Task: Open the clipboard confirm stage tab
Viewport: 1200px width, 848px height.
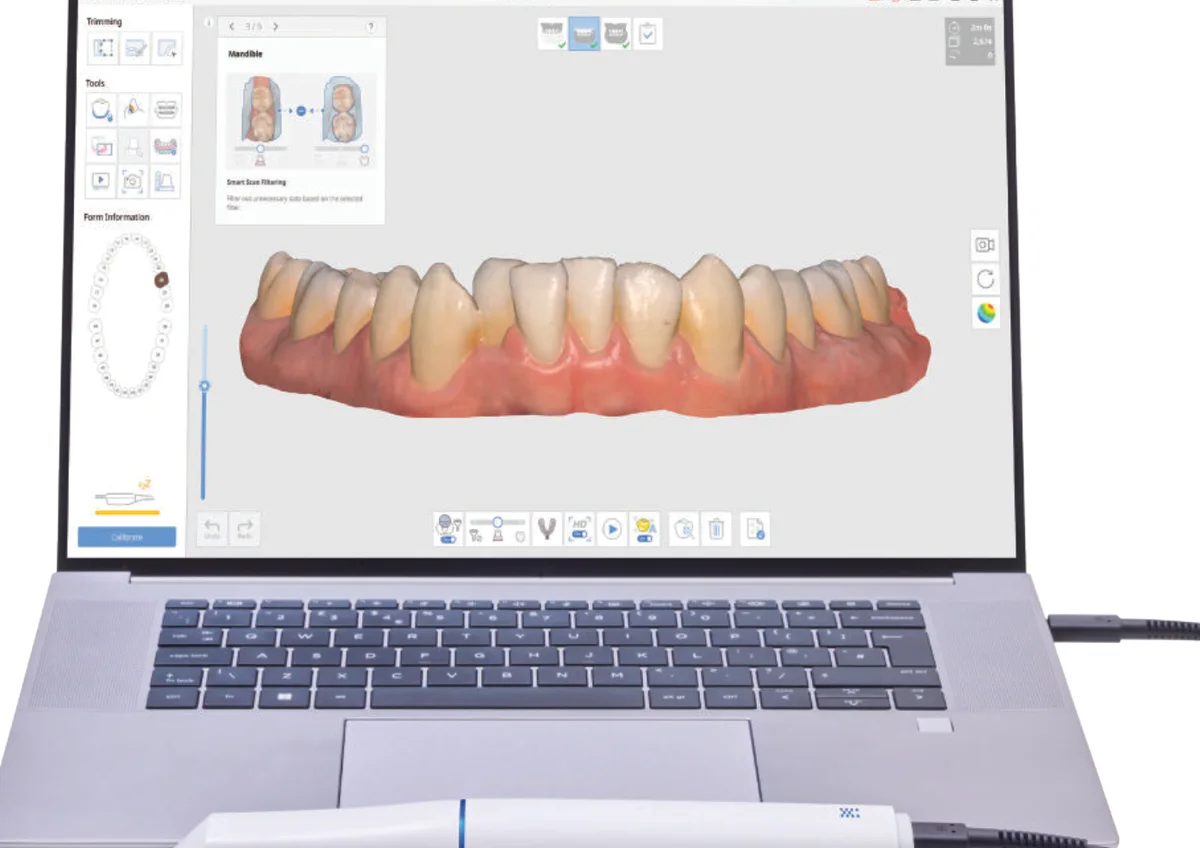Action: point(647,34)
